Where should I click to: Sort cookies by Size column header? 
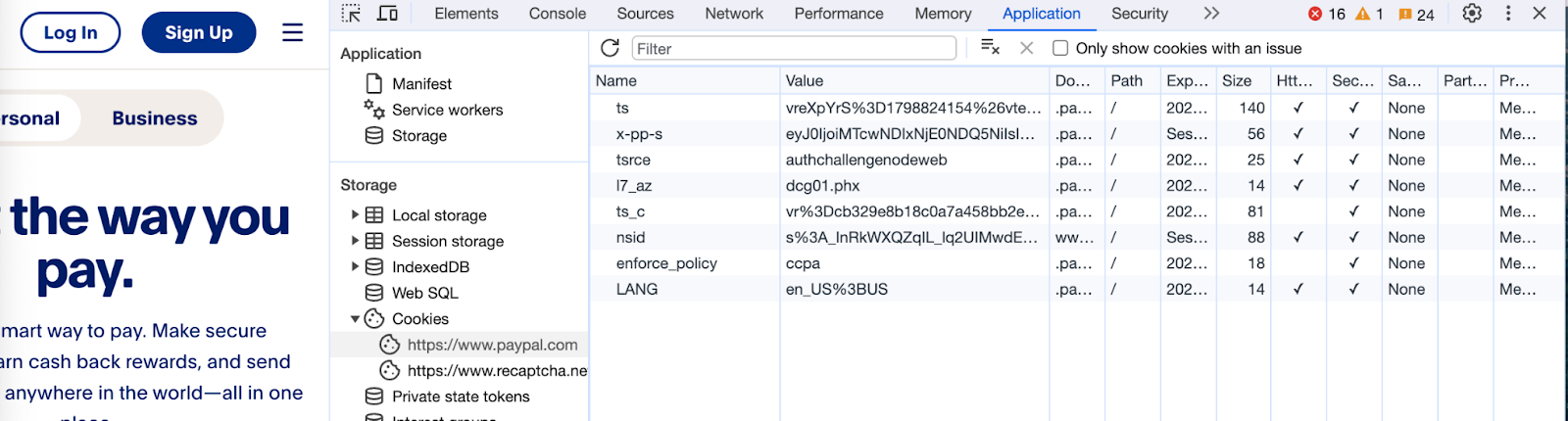point(1243,80)
